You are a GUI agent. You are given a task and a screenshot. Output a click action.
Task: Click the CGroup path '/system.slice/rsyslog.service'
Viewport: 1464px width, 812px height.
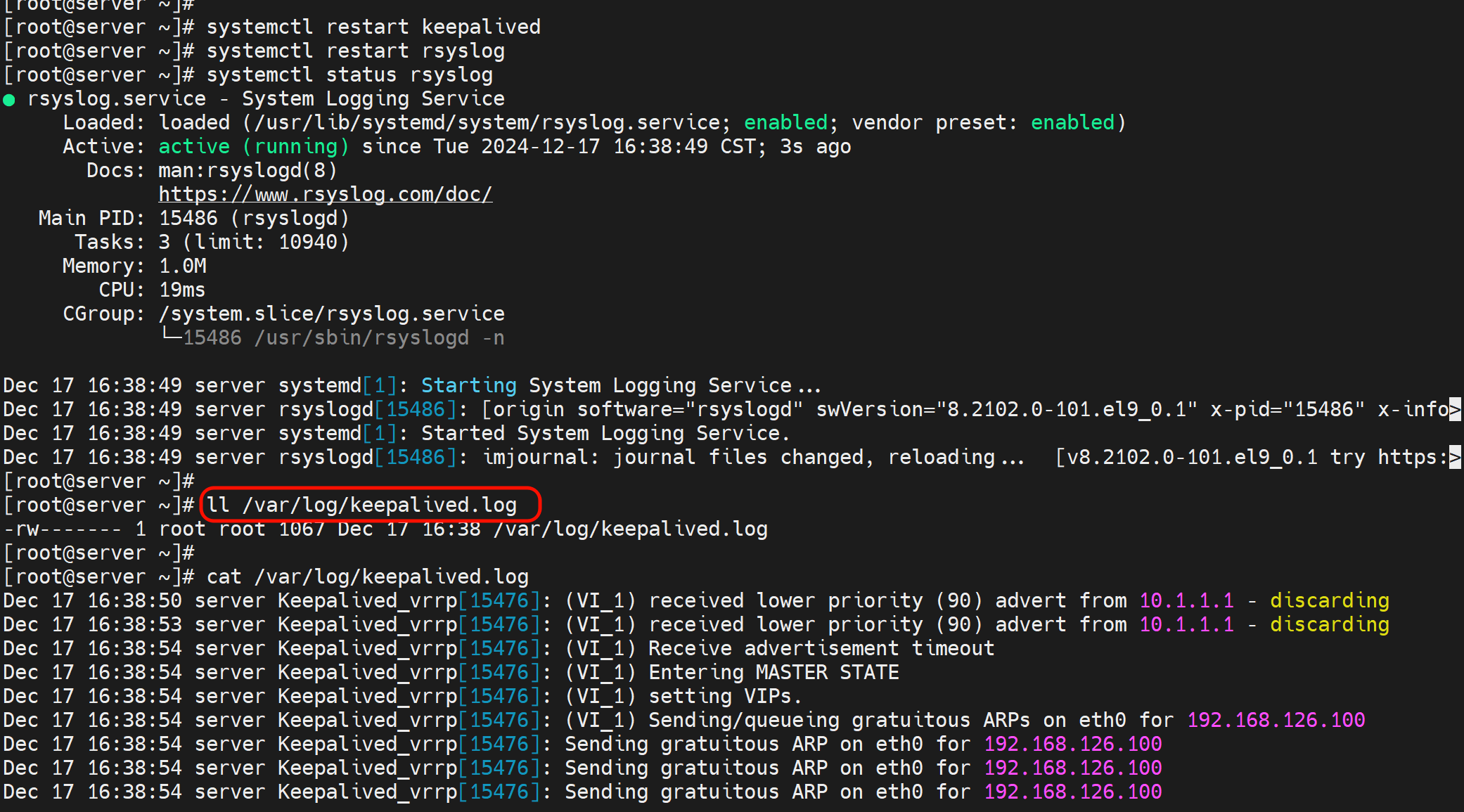pos(332,314)
